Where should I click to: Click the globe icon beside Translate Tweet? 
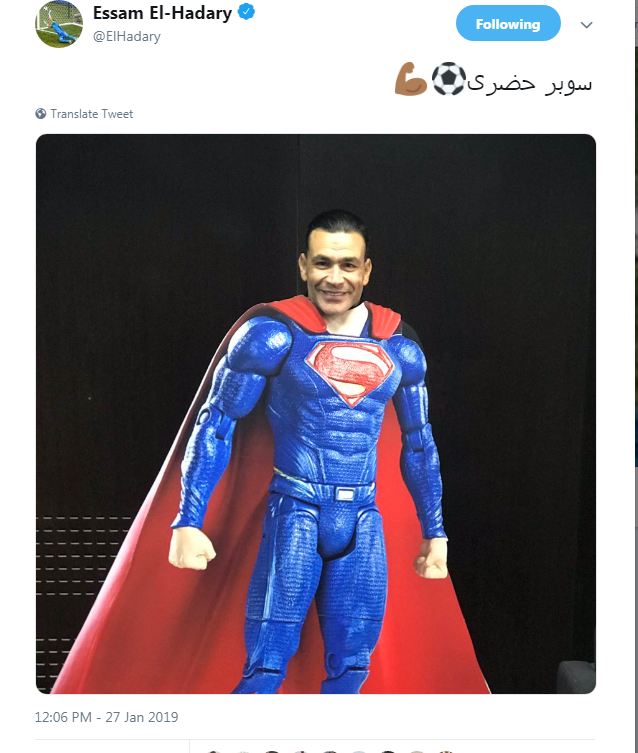pos(41,114)
